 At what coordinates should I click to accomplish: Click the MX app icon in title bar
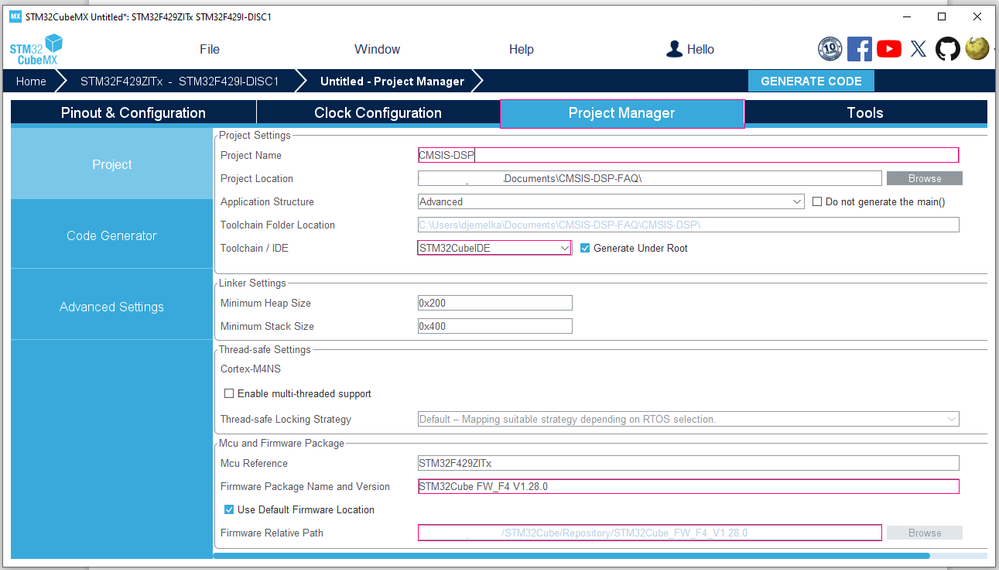point(15,17)
